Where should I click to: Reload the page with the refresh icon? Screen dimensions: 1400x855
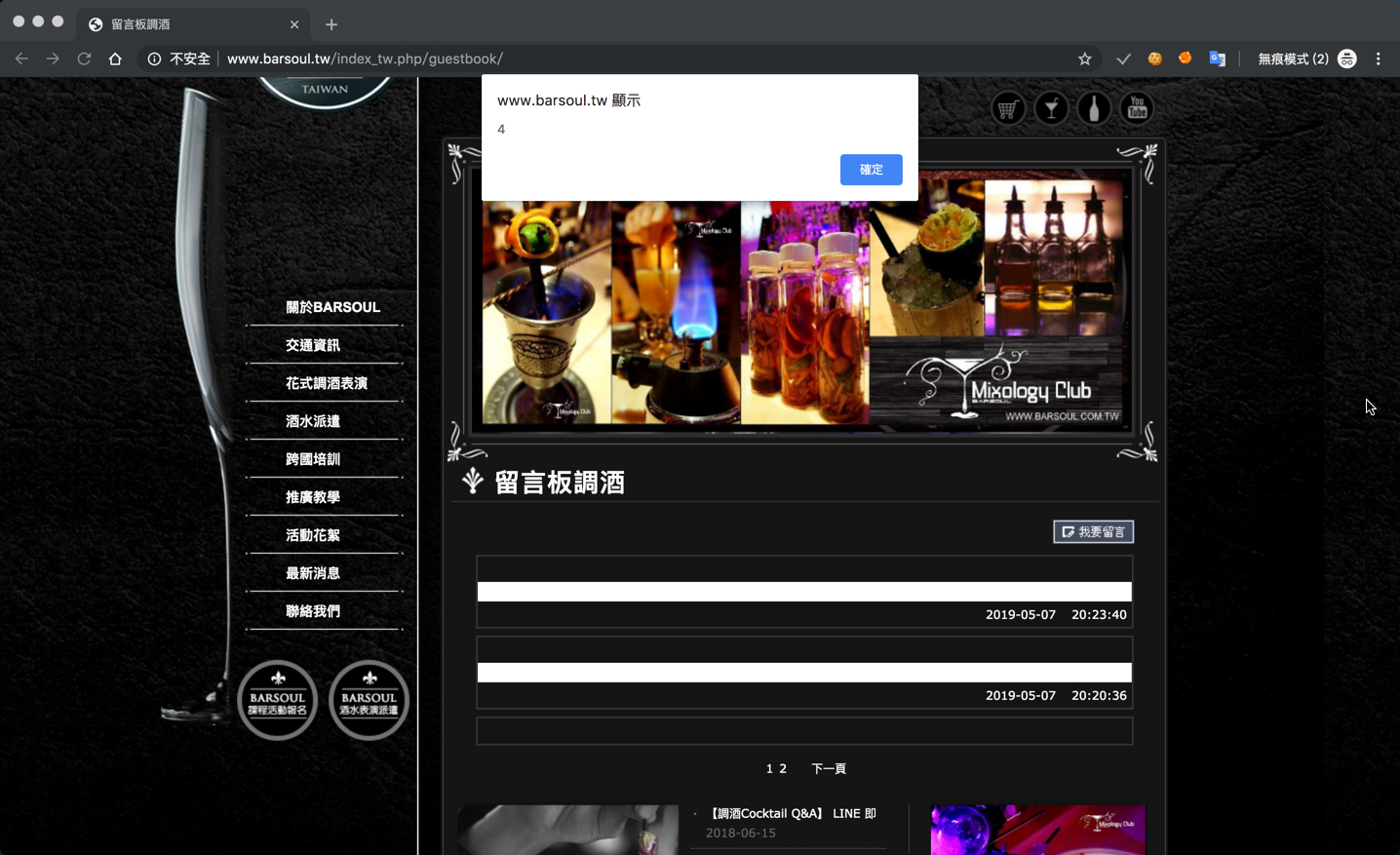[x=84, y=58]
